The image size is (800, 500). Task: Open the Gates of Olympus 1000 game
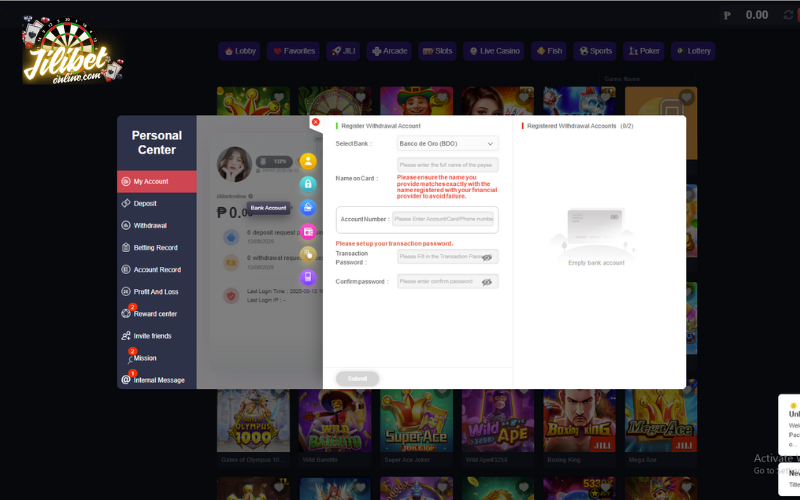254,421
